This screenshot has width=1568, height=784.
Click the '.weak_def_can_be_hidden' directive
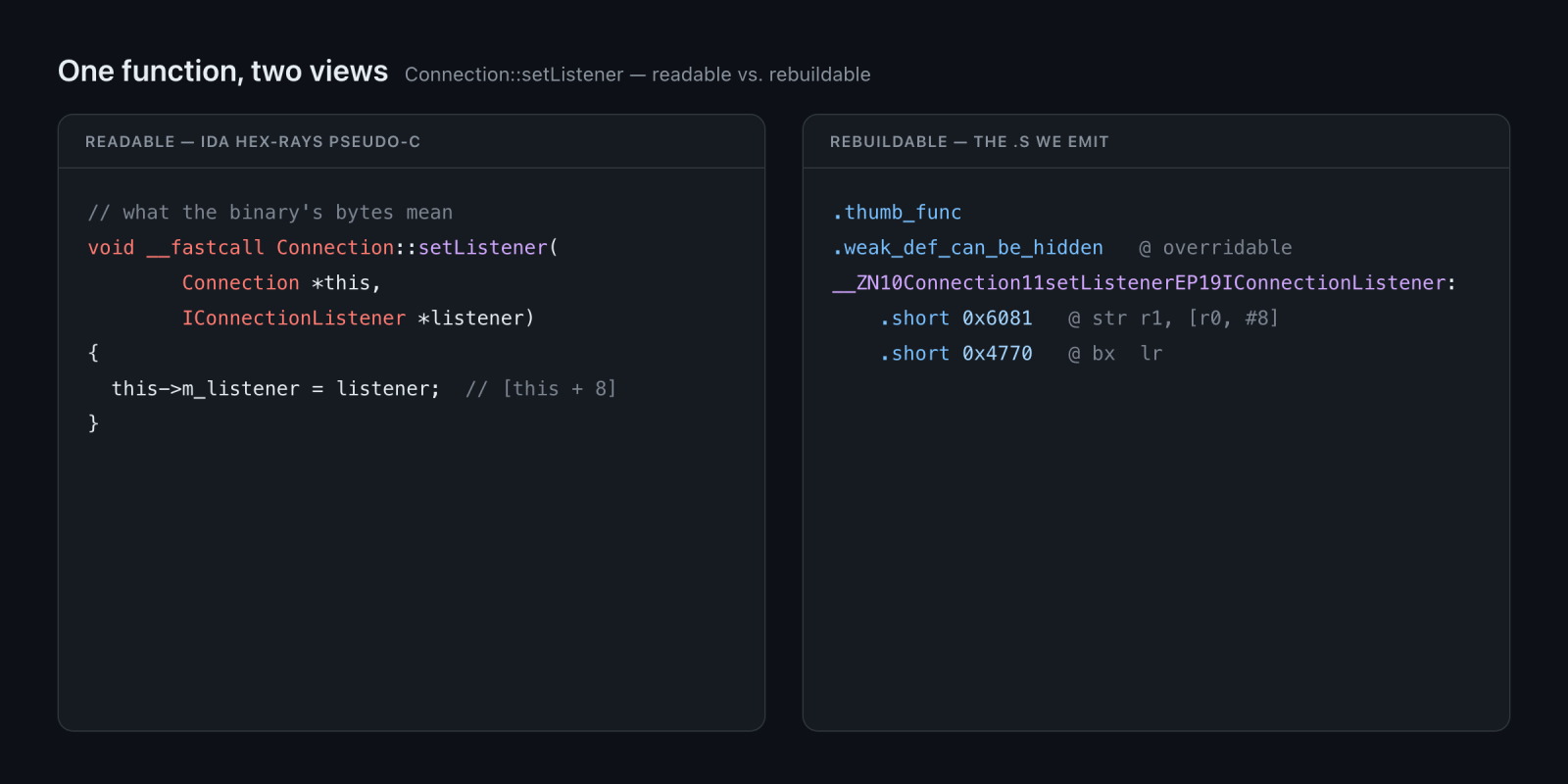click(x=968, y=248)
